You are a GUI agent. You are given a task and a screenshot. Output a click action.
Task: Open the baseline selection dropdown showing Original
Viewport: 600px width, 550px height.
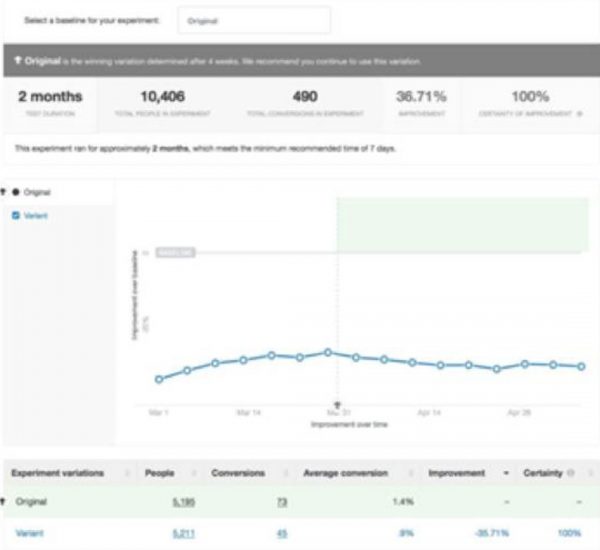tap(254, 19)
